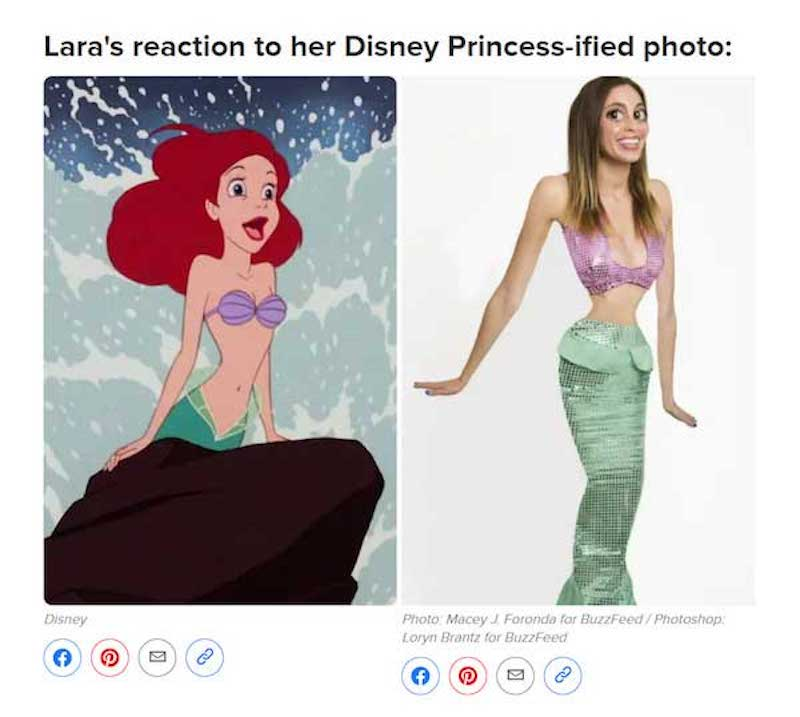Open the animated Ariel cartoon image
This screenshot has height=717, width=800.
coord(220,340)
